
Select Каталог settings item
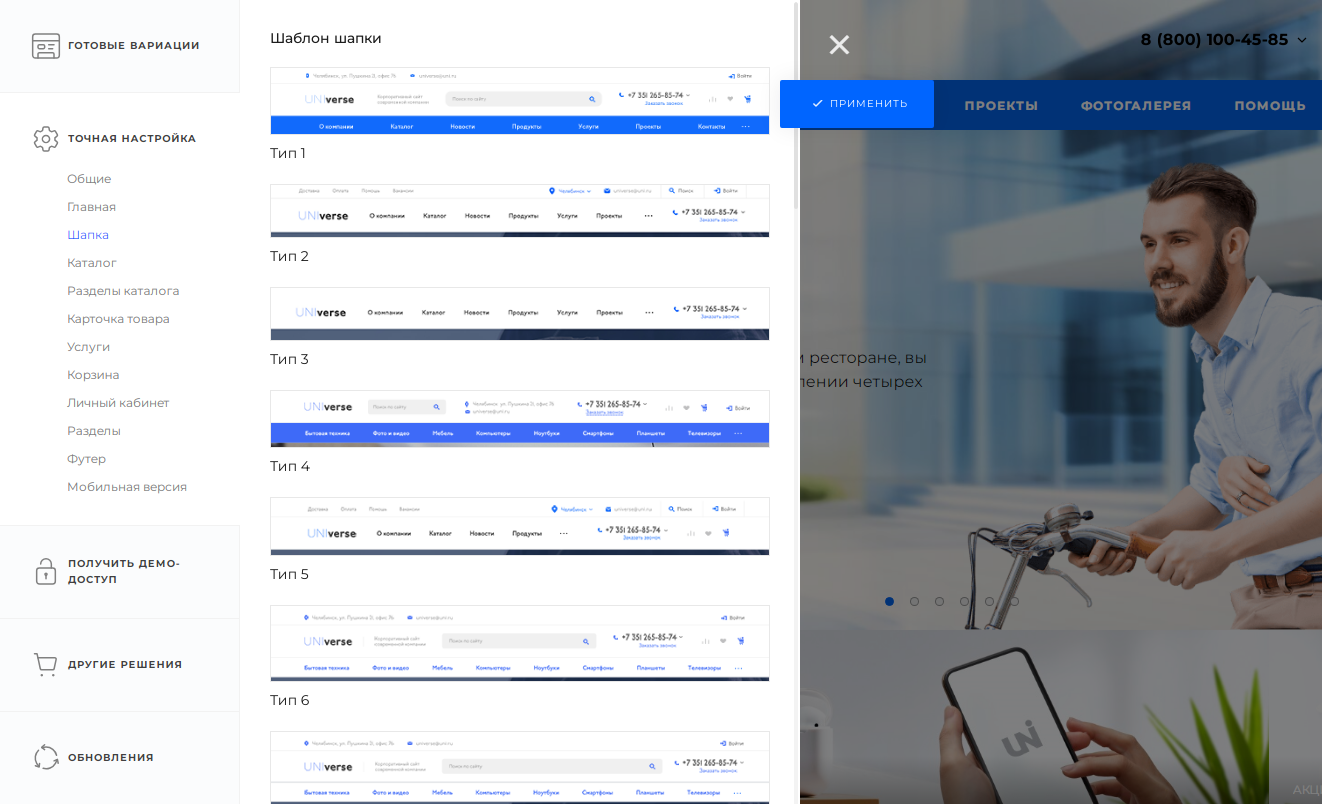pyautogui.click(x=92, y=263)
